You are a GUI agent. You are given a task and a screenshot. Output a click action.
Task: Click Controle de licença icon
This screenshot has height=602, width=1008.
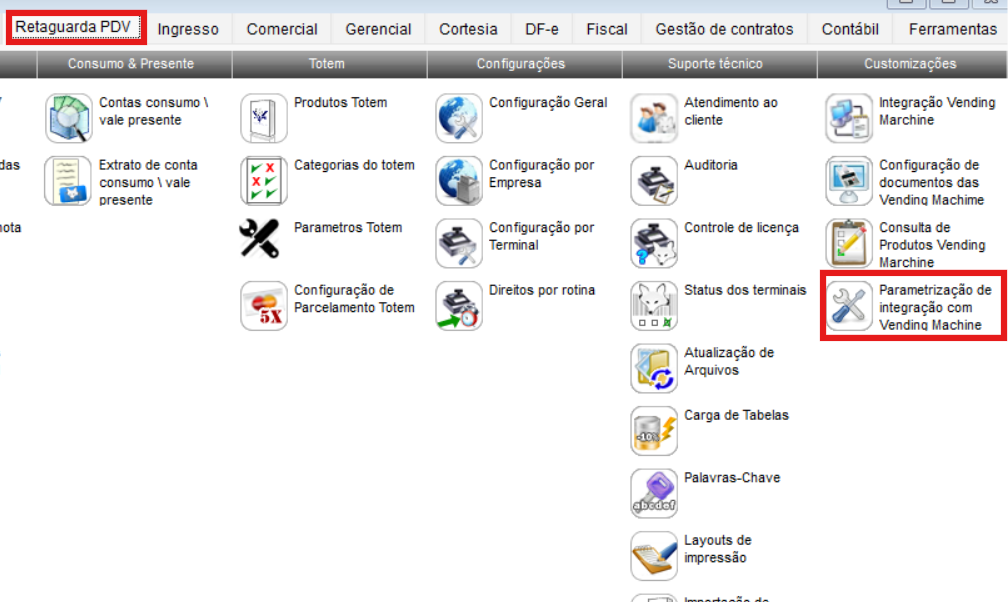pyautogui.click(x=654, y=243)
